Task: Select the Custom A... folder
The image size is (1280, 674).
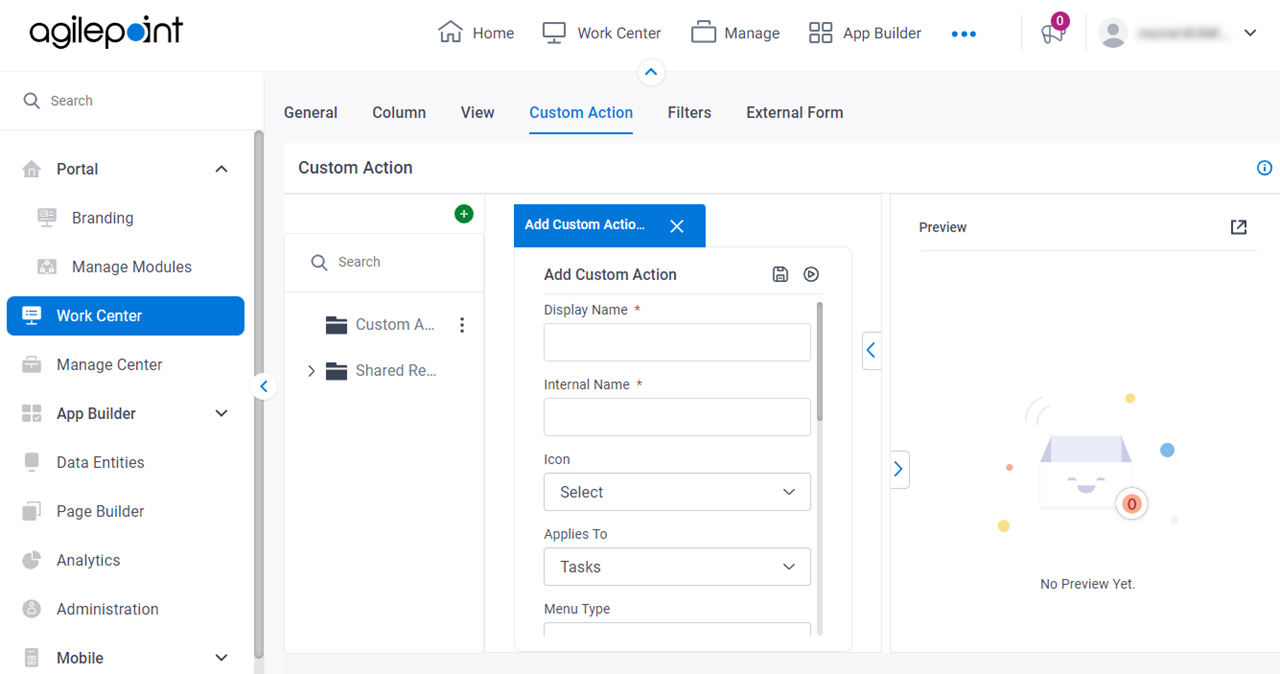Action: (x=380, y=325)
